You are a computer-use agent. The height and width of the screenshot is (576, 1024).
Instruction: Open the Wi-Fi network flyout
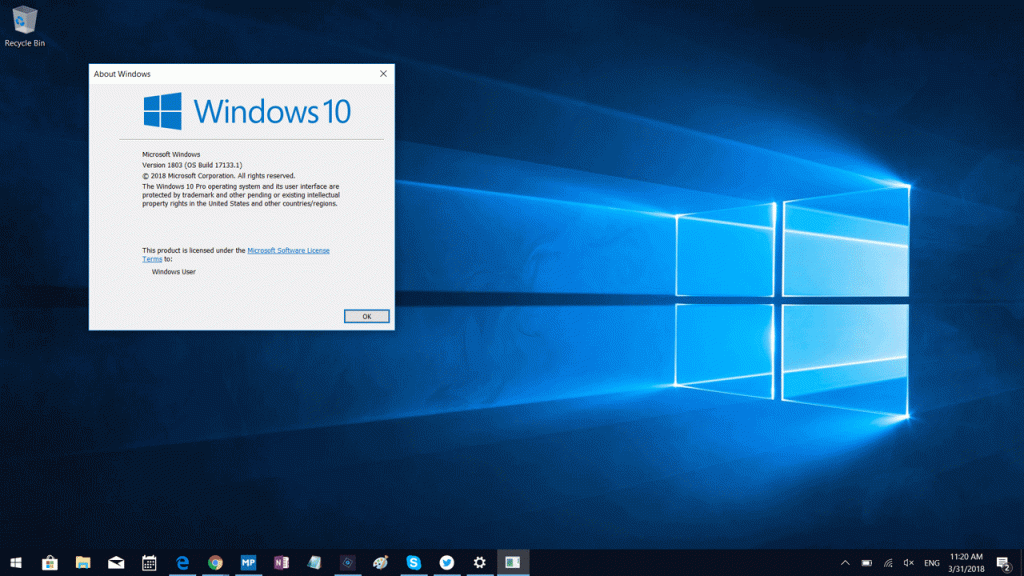pyautogui.click(x=887, y=562)
